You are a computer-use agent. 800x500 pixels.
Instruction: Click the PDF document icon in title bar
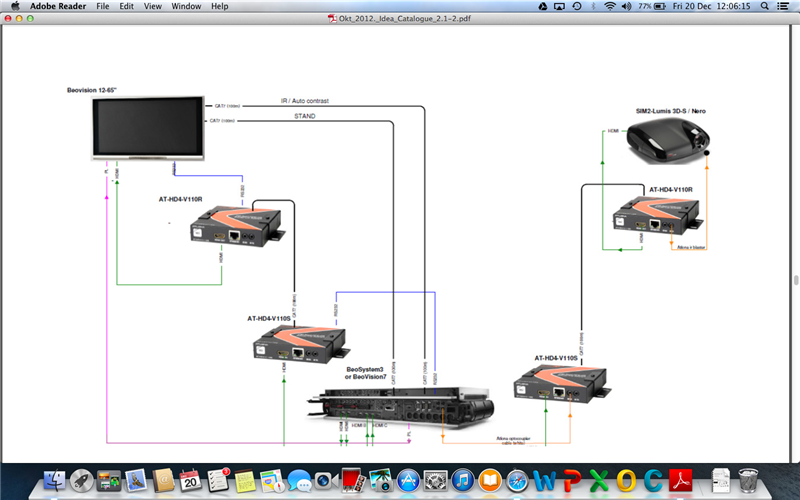tap(332, 18)
